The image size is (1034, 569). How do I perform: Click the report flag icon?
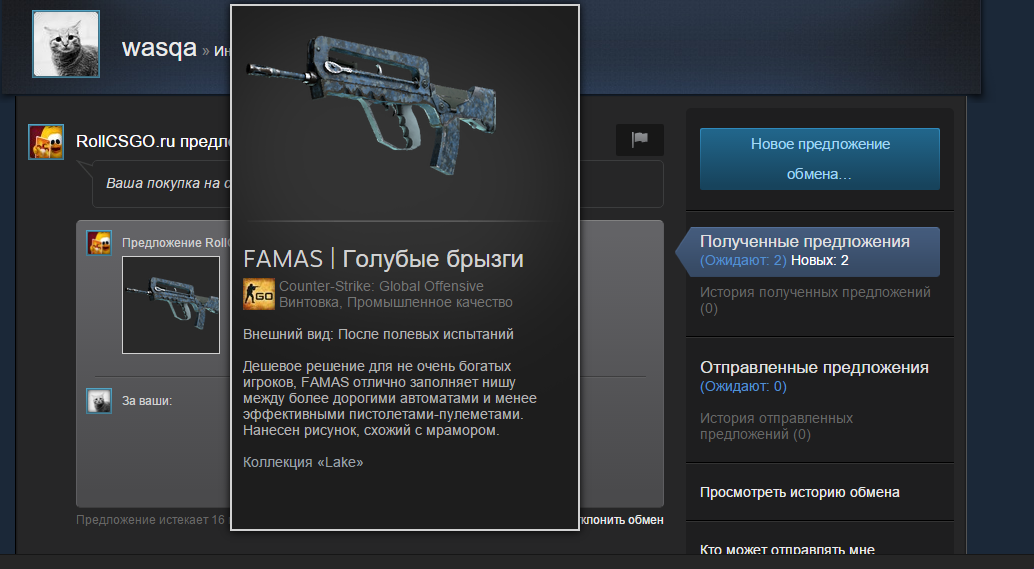tap(640, 140)
